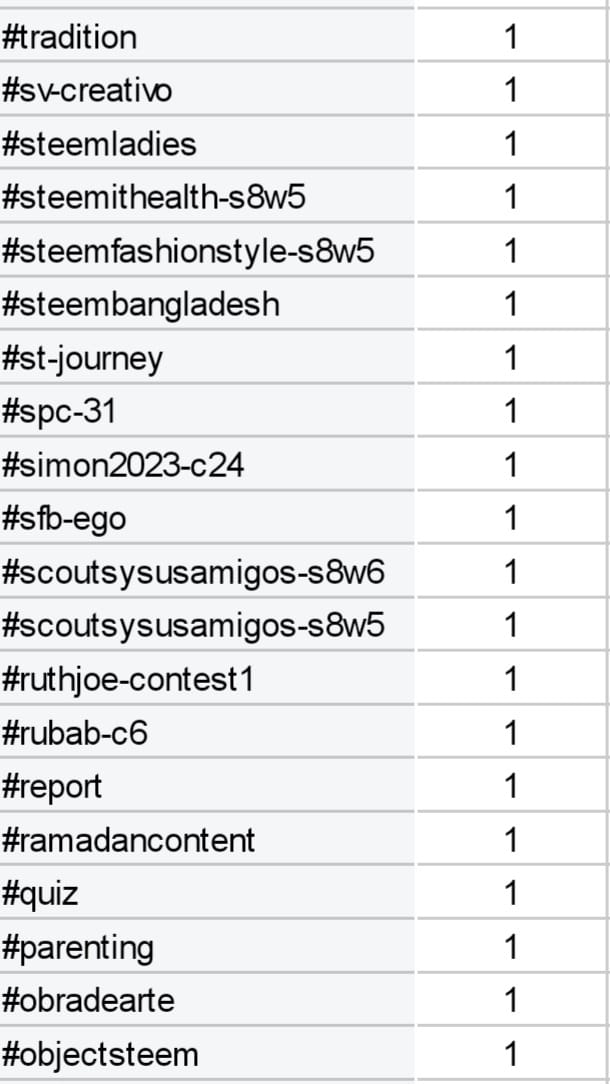Click the #sfb-ego tag cell

pyautogui.click(x=207, y=518)
